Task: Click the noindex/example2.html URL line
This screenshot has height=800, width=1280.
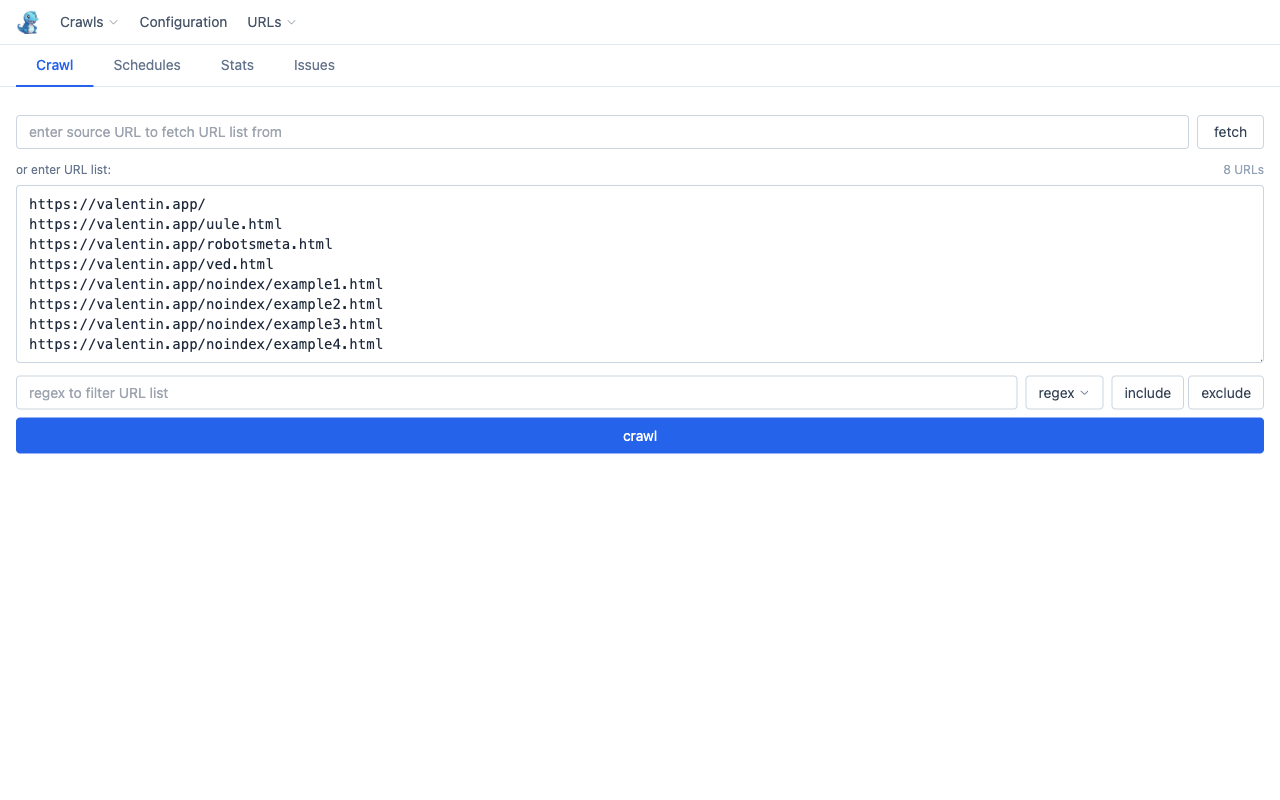Action: tap(206, 304)
